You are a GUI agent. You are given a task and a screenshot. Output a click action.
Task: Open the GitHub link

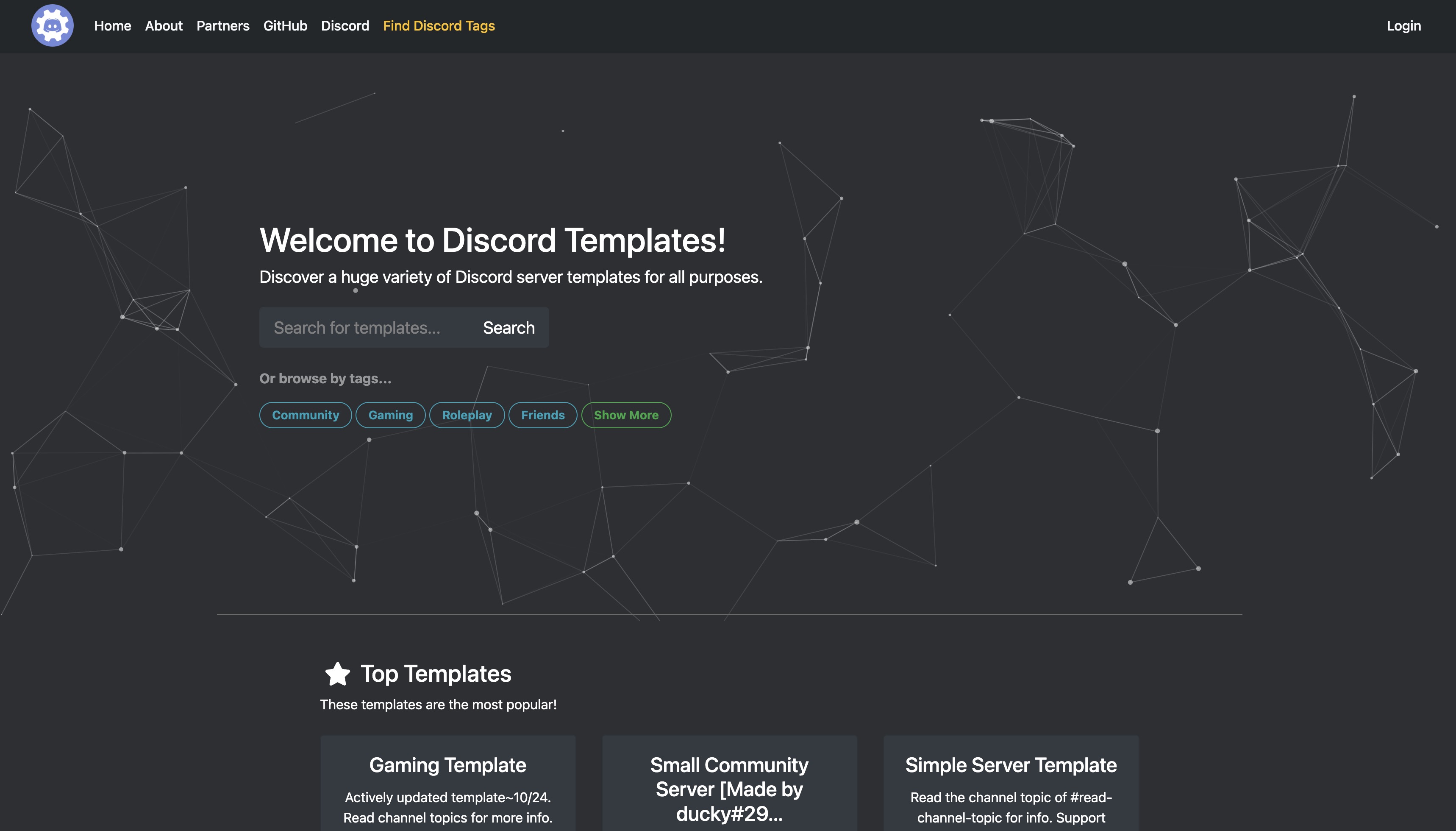tap(285, 26)
